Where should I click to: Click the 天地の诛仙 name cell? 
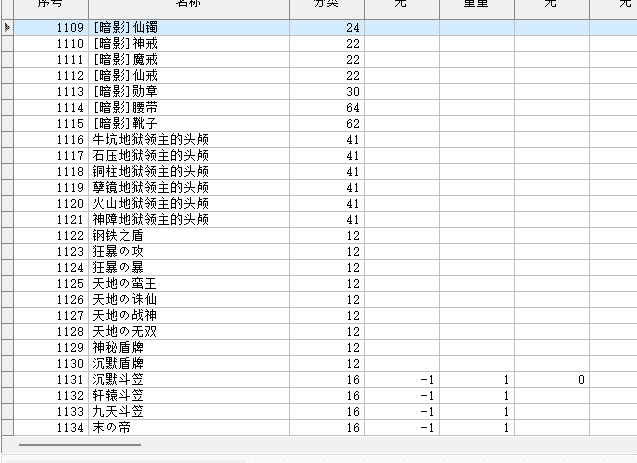point(189,300)
